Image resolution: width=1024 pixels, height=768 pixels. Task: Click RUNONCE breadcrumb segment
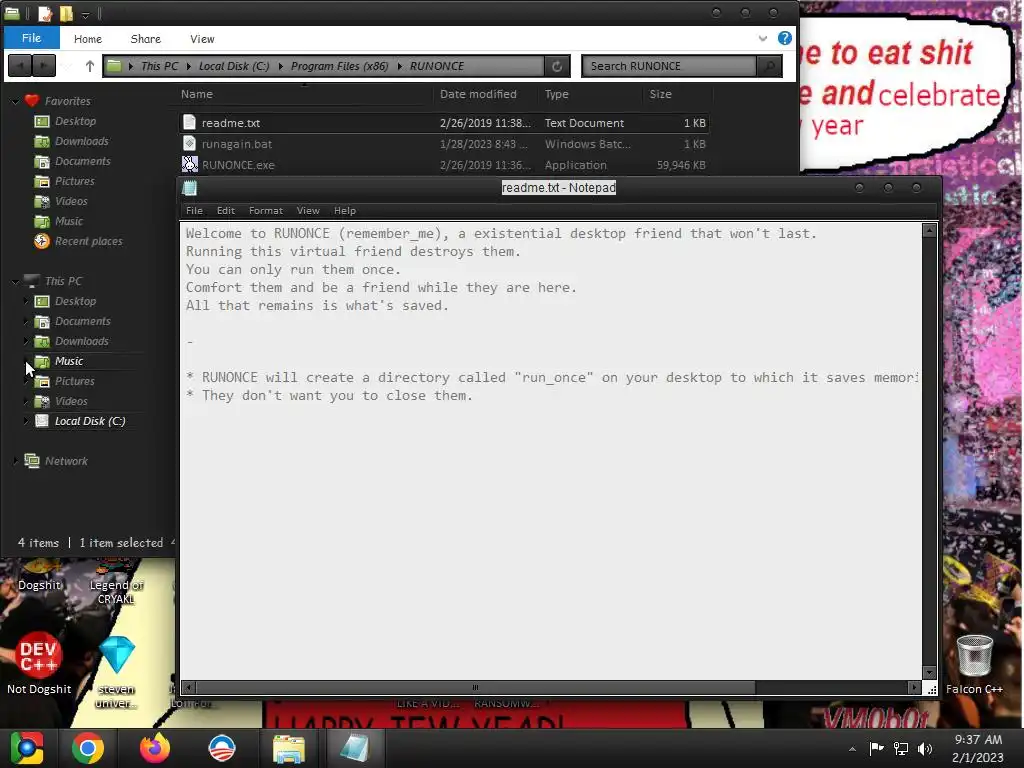tap(436, 66)
